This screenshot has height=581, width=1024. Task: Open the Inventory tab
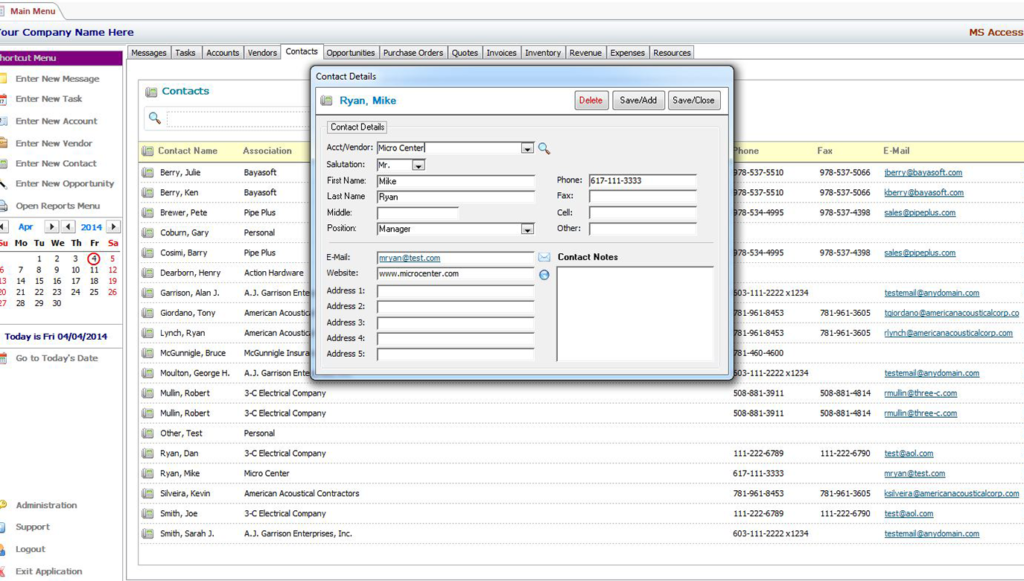coord(543,53)
